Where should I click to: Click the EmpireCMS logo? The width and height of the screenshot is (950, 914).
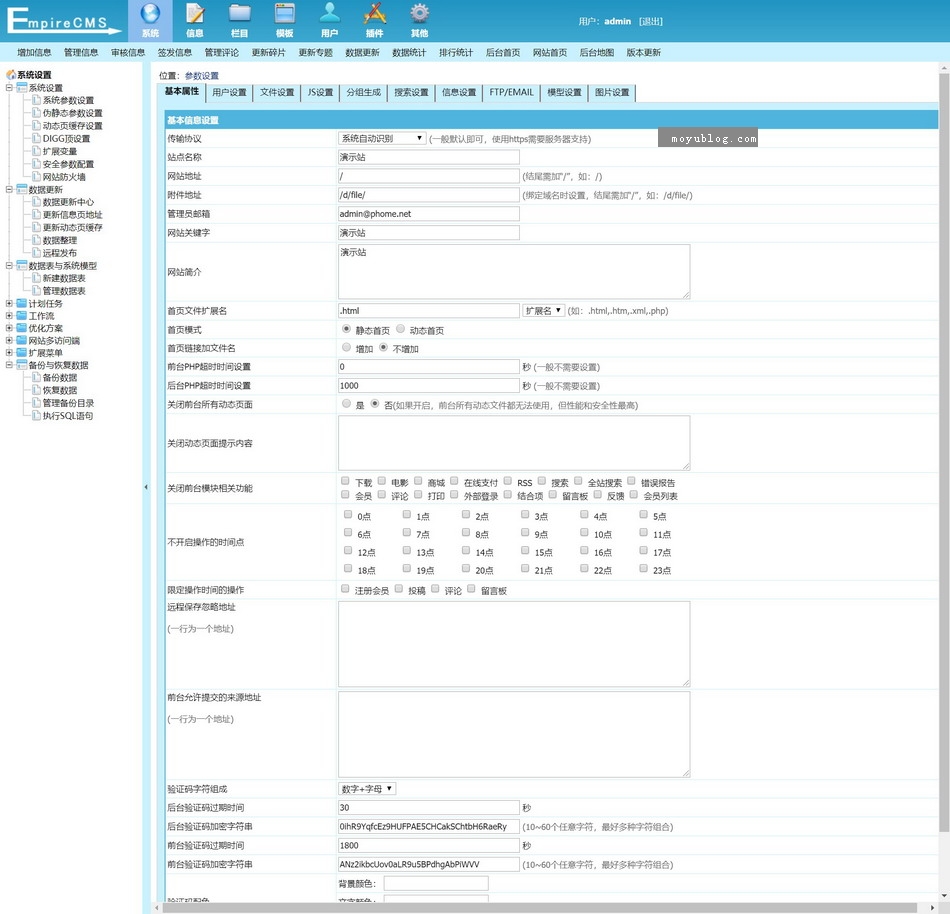(63, 21)
